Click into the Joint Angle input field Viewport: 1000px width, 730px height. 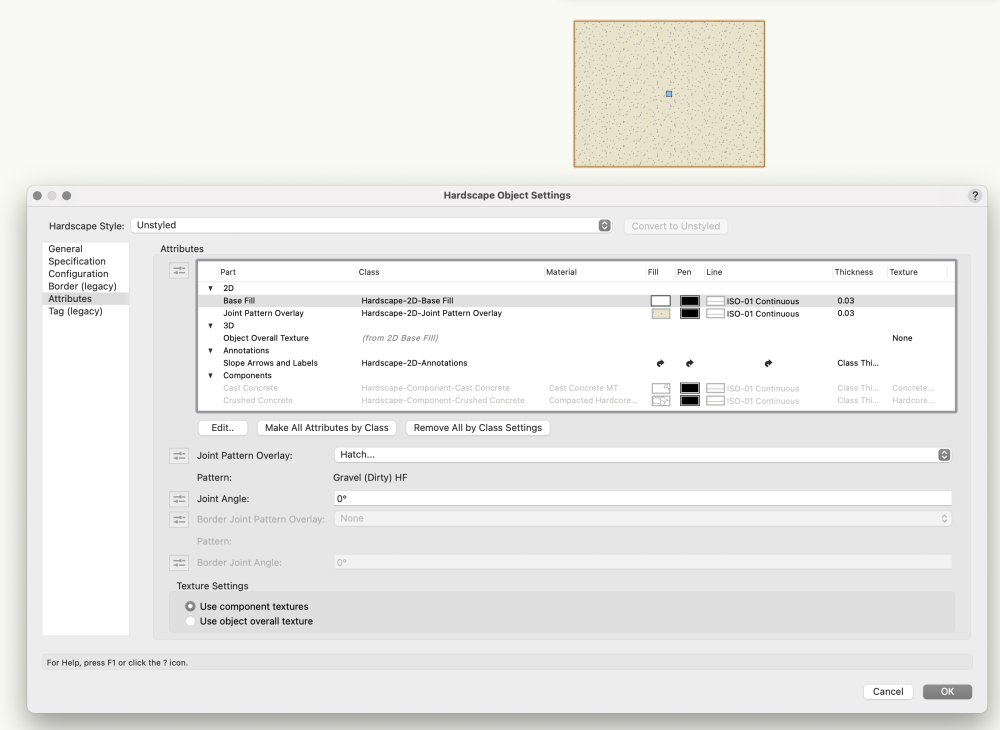[641, 498]
